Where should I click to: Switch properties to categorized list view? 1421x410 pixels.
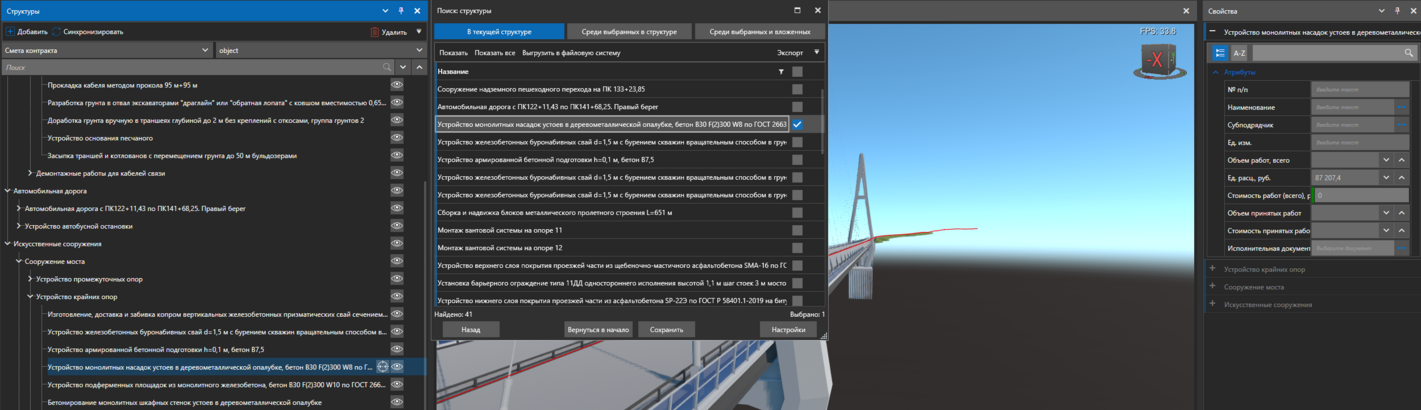[1220, 53]
